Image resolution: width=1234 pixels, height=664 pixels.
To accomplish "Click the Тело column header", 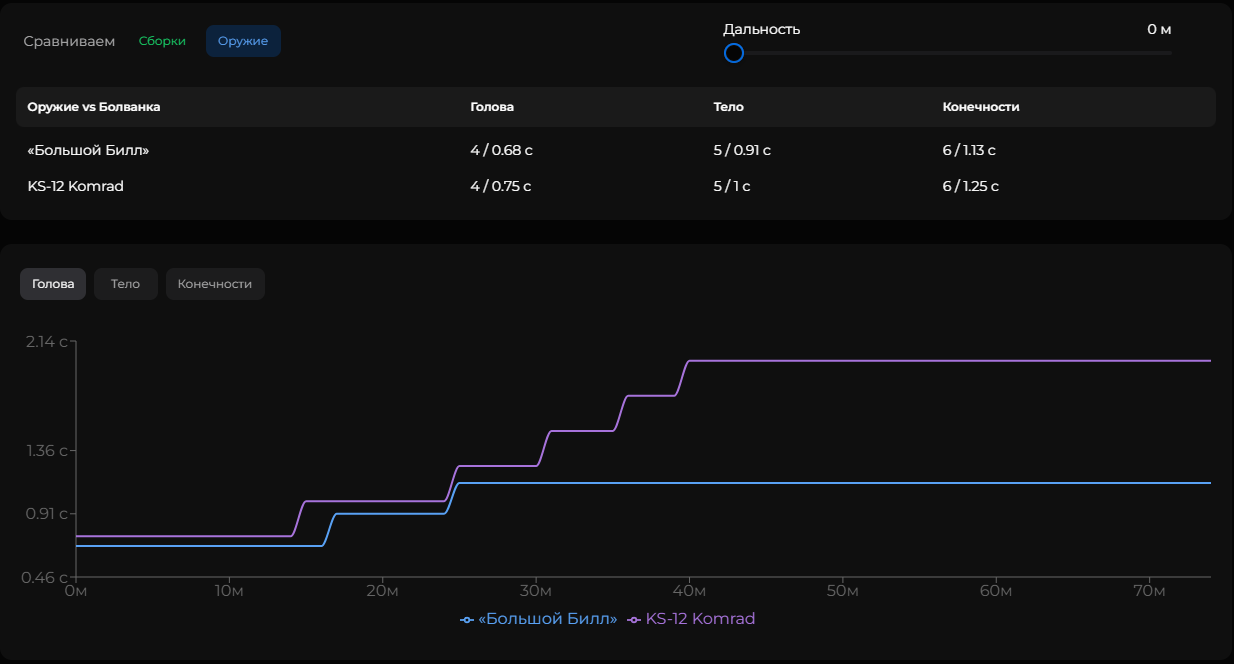I will point(728,107).
